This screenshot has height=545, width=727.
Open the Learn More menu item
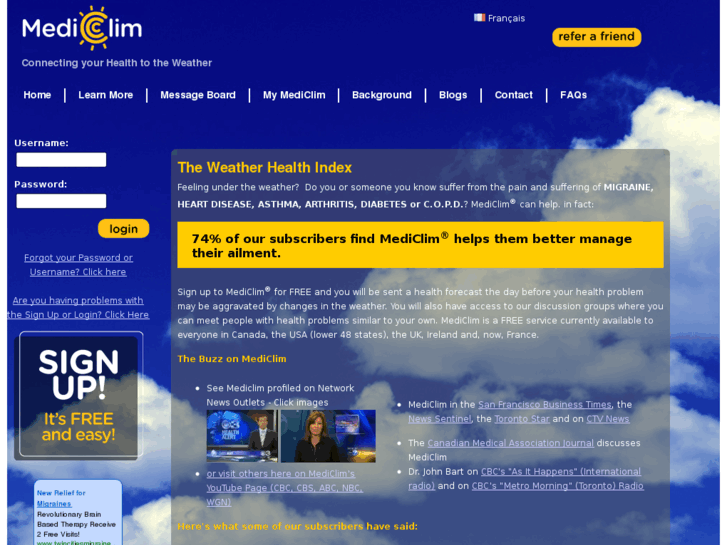[x=106, y=95]
